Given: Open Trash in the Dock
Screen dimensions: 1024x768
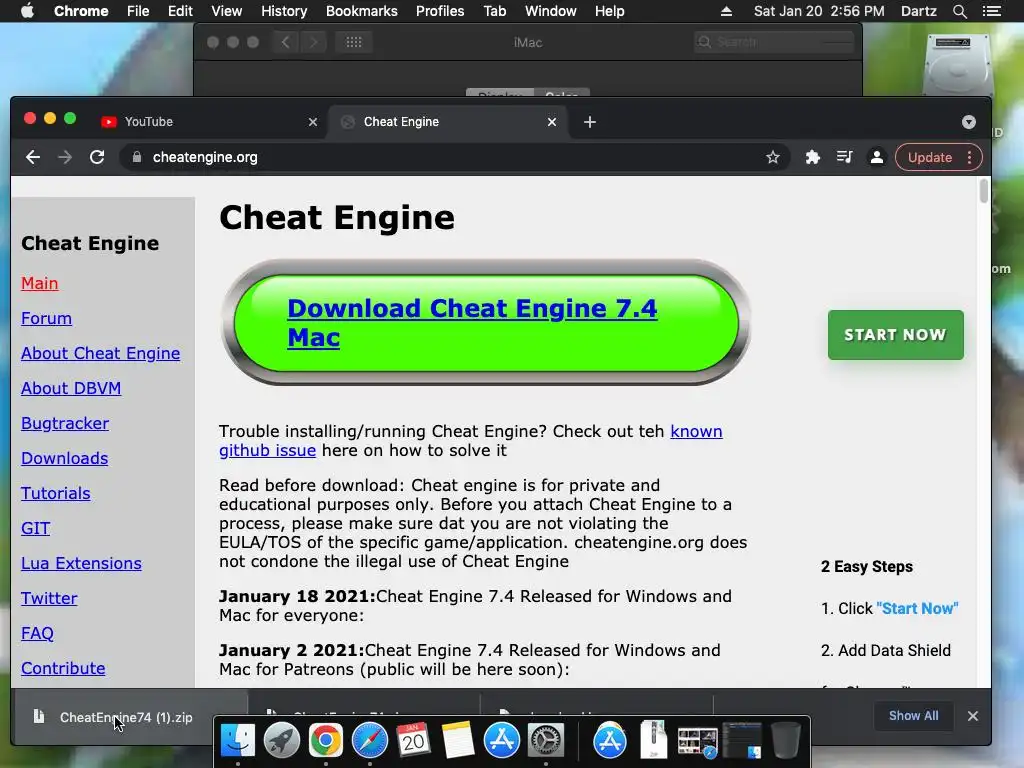Looking at the screenshot, I should 786,740.
